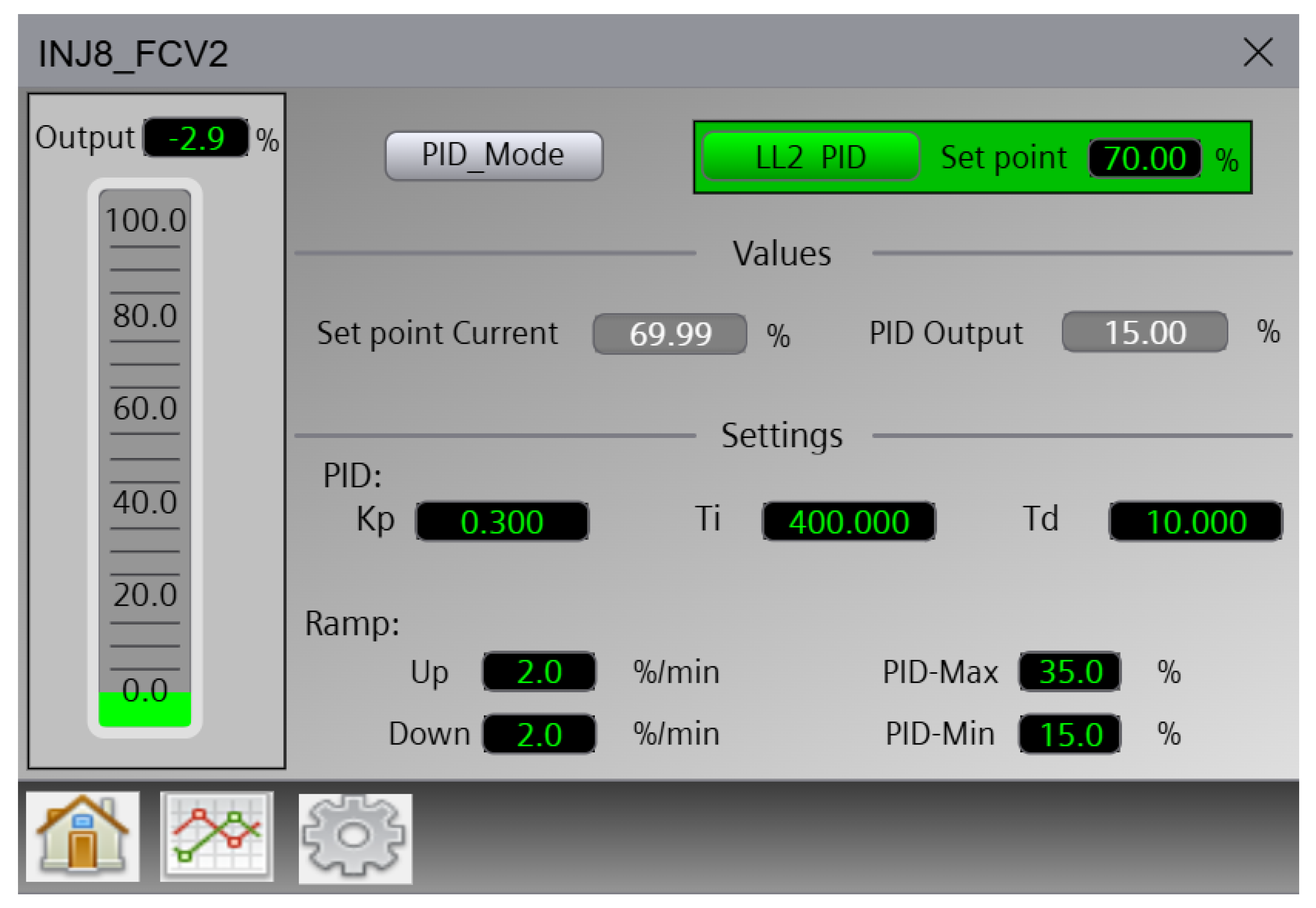The width and height of the screenshot is (1316, 908).
Task: Open the gear settings icon
Action: 355,839
